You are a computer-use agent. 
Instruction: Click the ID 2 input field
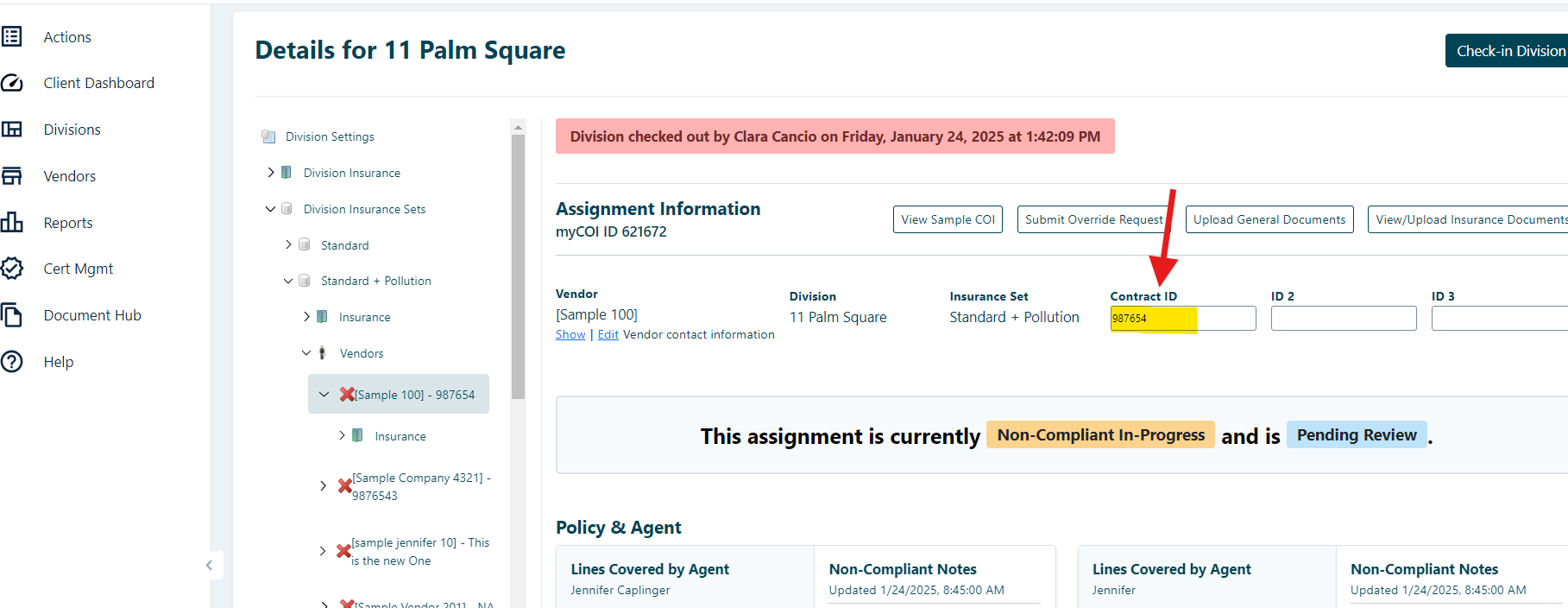(x=1343, y=319)
